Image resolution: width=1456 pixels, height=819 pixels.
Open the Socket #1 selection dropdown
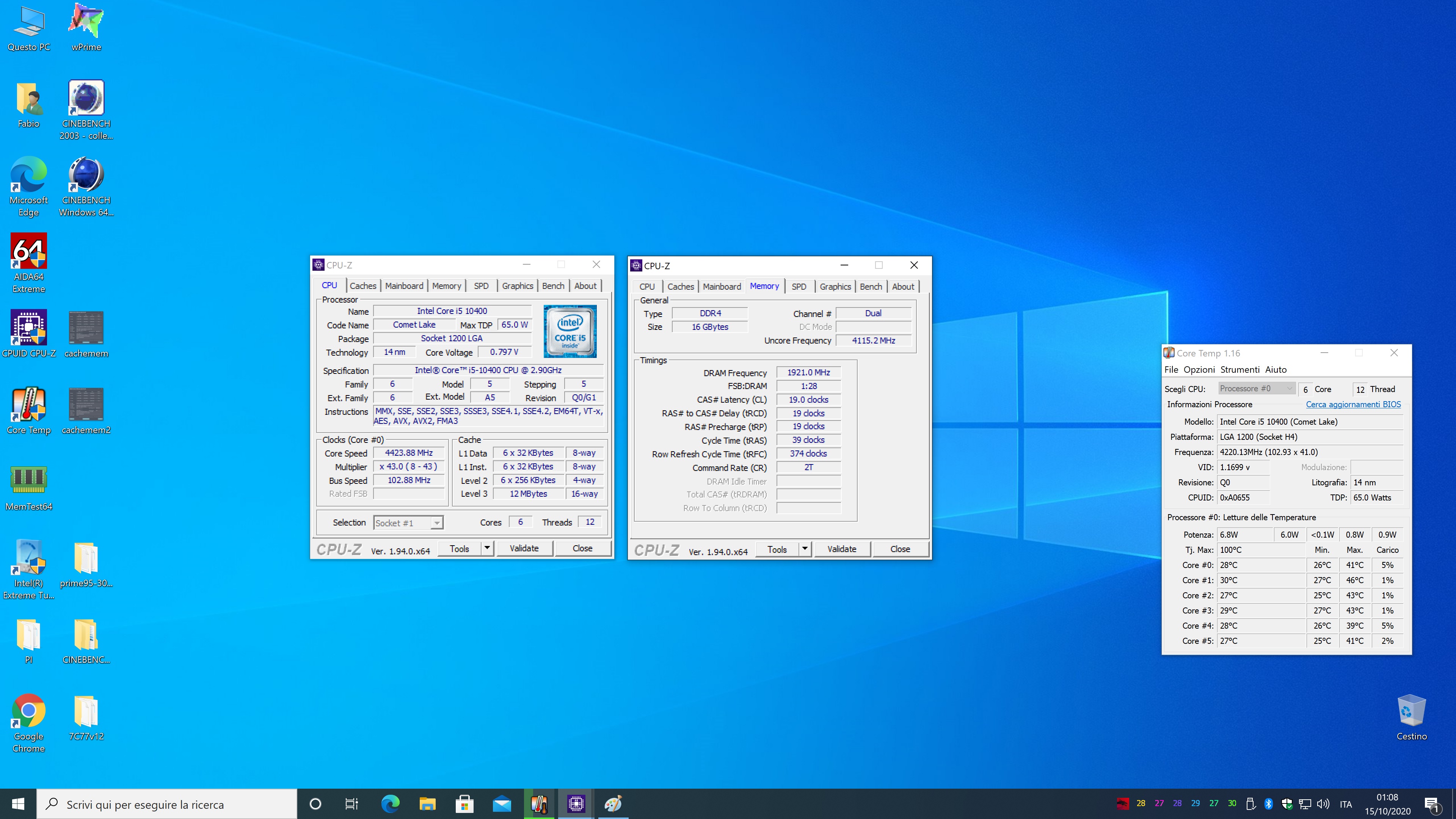[x=408, y=523]
